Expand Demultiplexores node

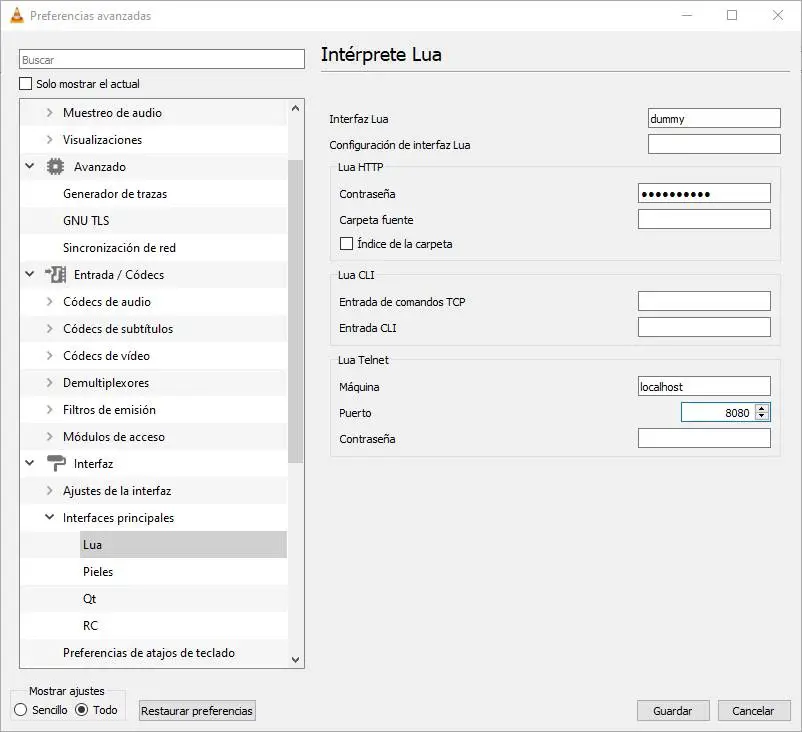[x=49, y=383]
